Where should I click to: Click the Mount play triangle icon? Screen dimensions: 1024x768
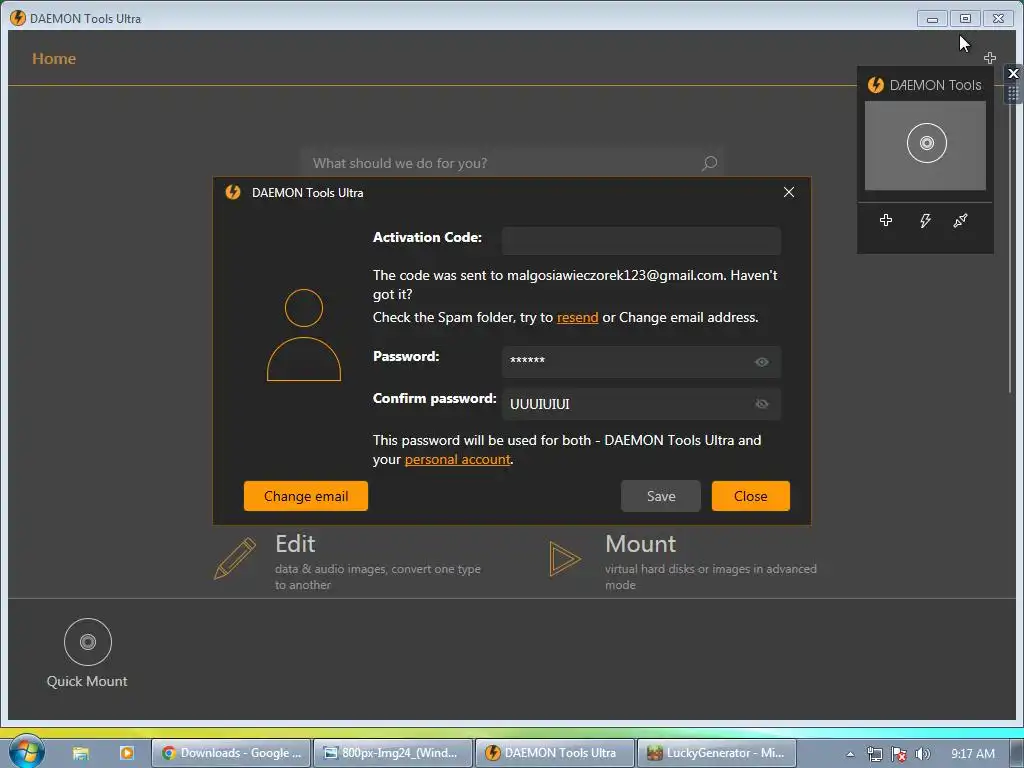(564, 559)
